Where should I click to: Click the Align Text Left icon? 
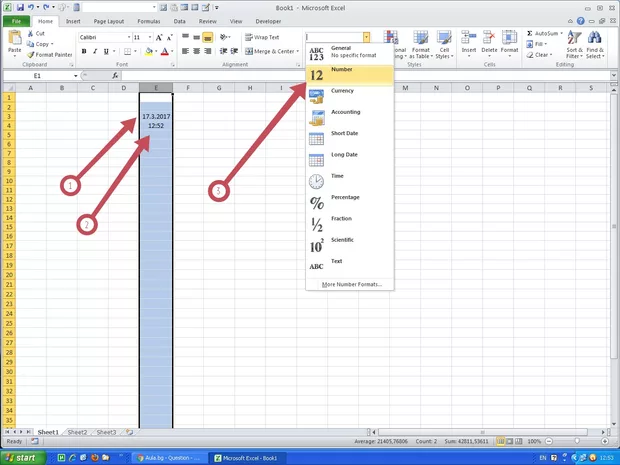(x=185, y=51)
